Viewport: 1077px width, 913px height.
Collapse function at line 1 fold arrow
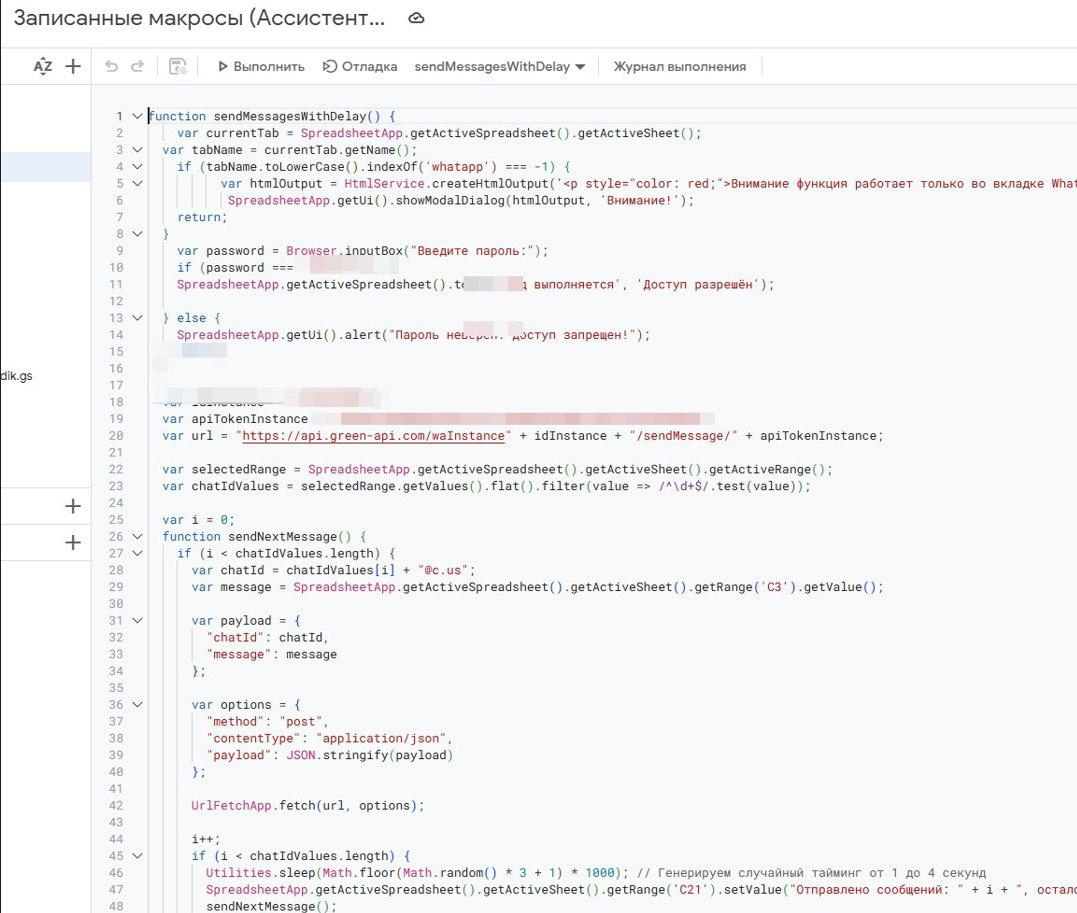[137, 116]
